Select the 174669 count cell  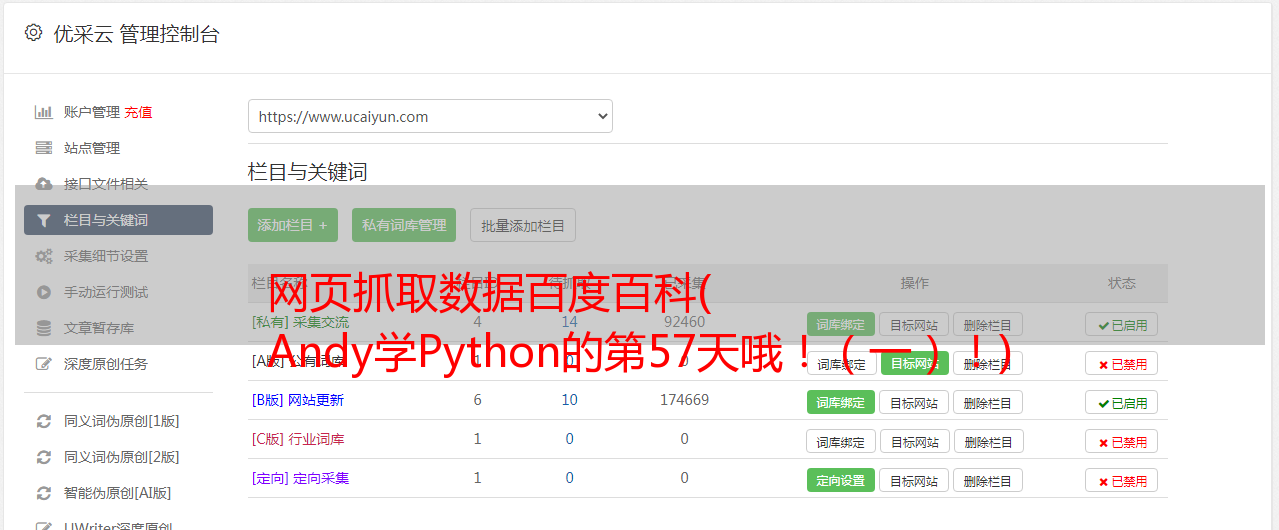(x=684, y=400)
